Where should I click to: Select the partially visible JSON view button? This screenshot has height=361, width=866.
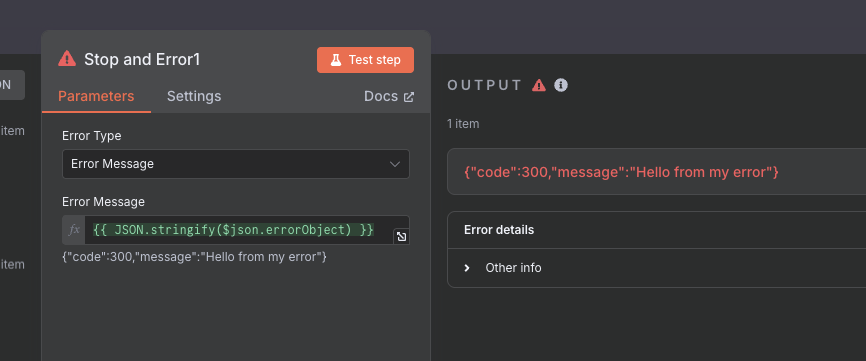click(12, 85)
